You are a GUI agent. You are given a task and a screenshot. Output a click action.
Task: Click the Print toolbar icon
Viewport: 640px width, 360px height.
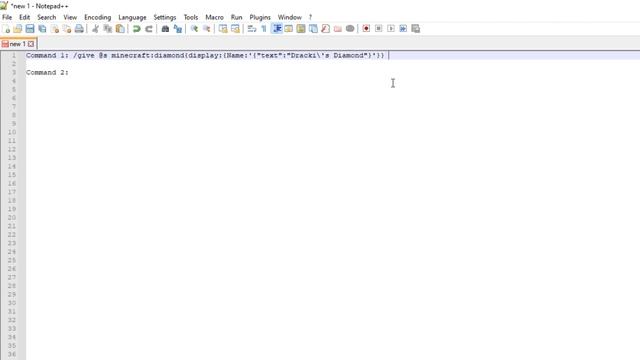pos(79,29)
